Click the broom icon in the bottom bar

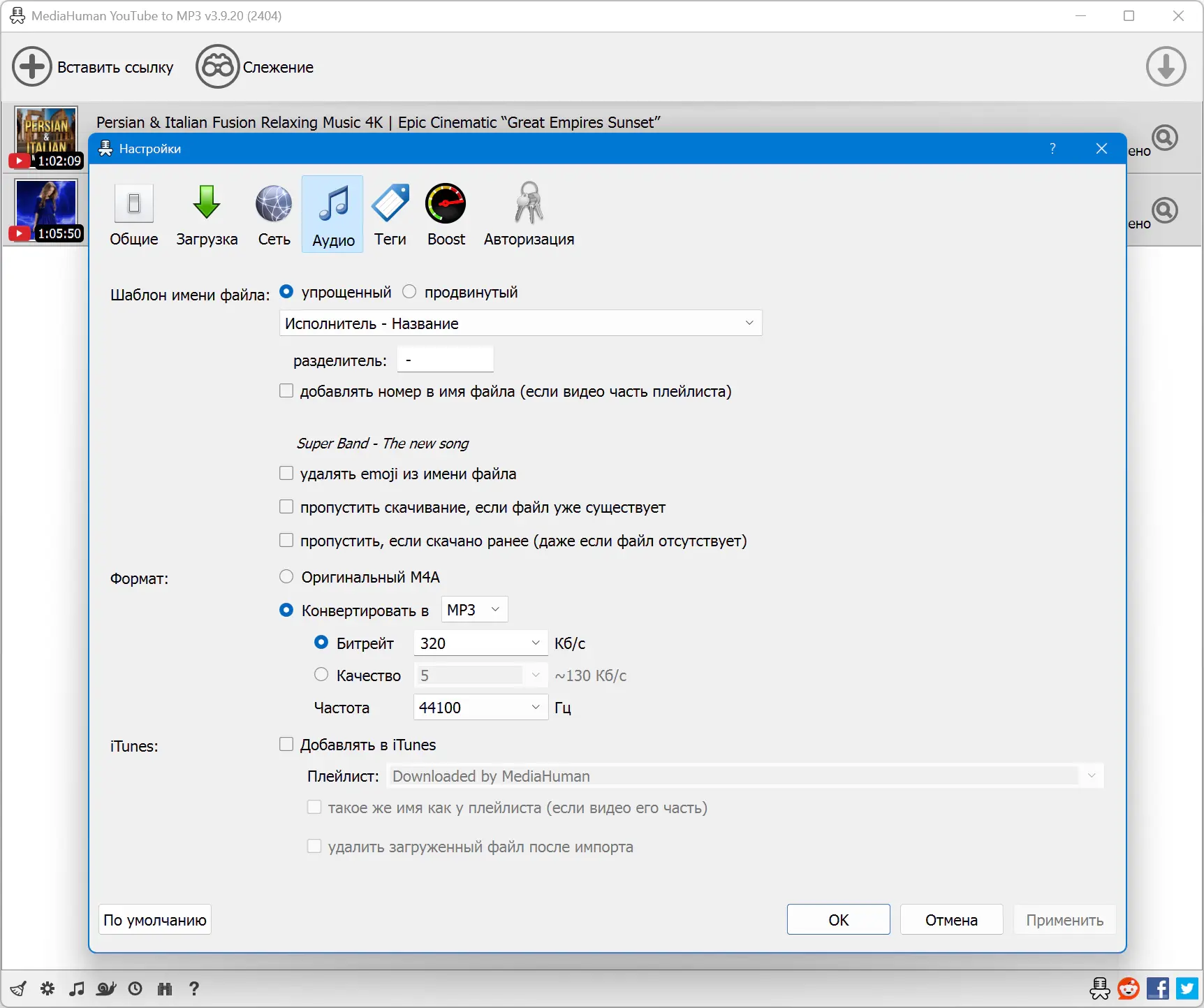pyautogui.click(x=18, y=988)
